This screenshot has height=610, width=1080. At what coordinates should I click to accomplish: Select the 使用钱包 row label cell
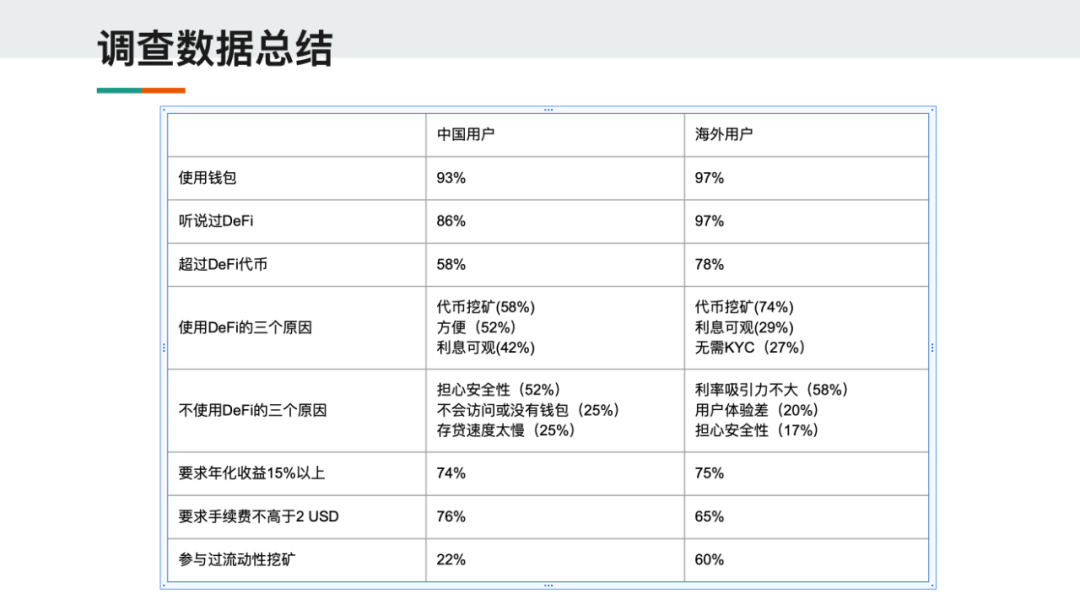click(297, 178)
